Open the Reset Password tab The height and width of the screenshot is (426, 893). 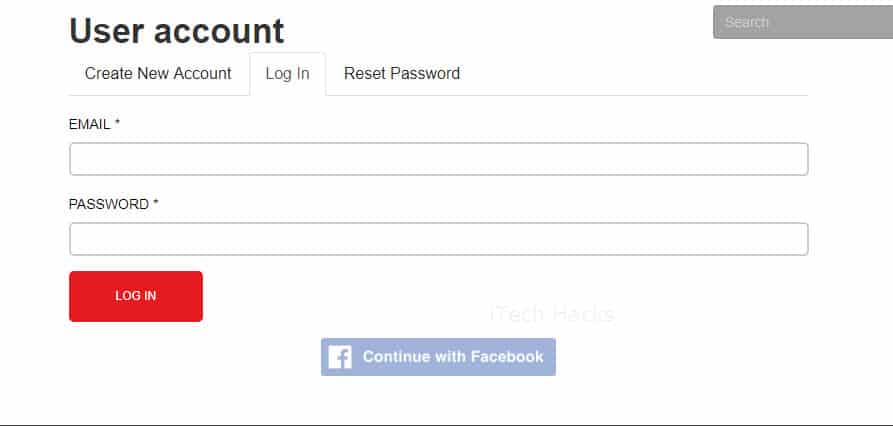pyautogui.click(x=401, y=74)
